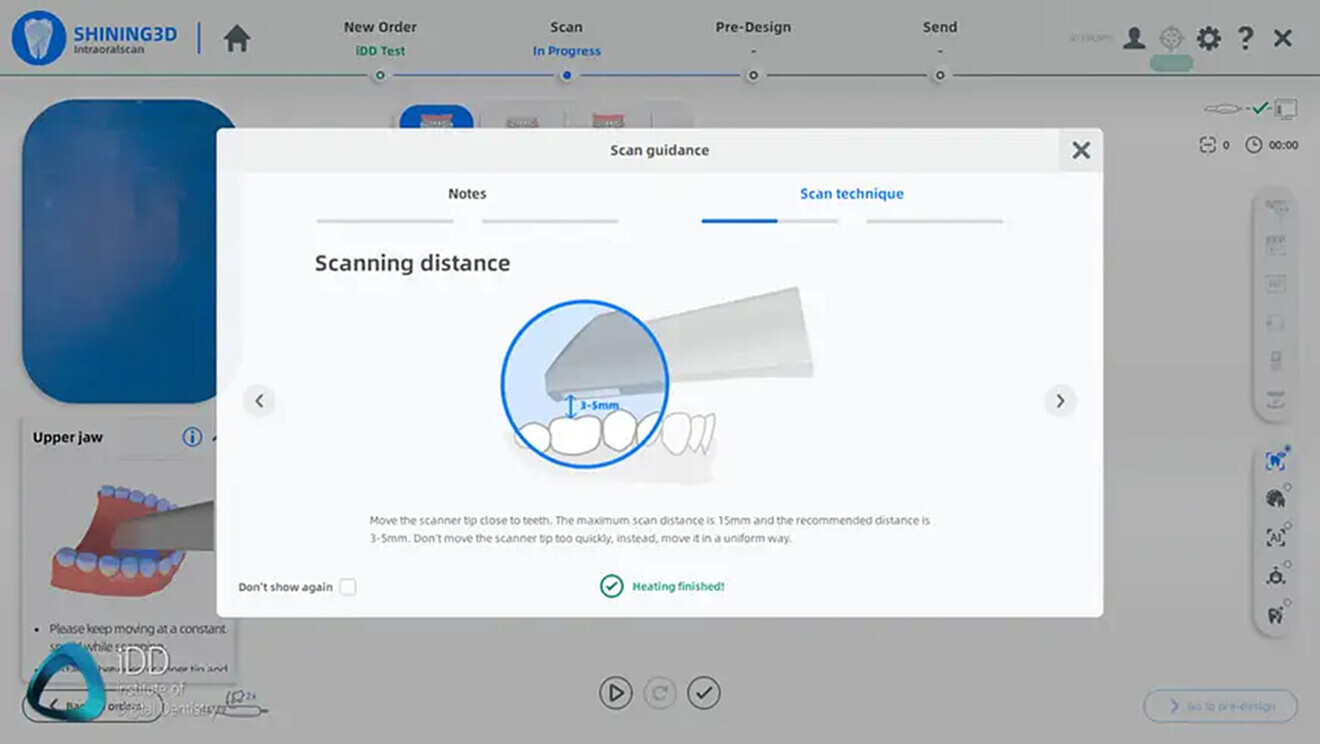1320x744 pixels.
Task: Open the Help question mark
Action: click(1244, 38)
